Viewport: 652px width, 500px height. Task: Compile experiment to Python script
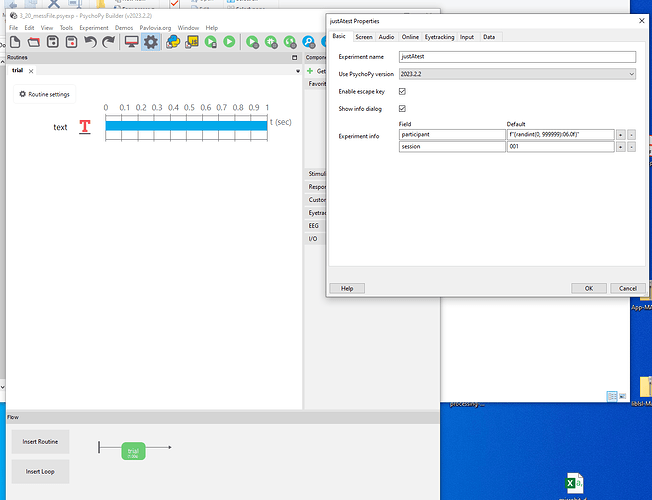tap(173, 42)
